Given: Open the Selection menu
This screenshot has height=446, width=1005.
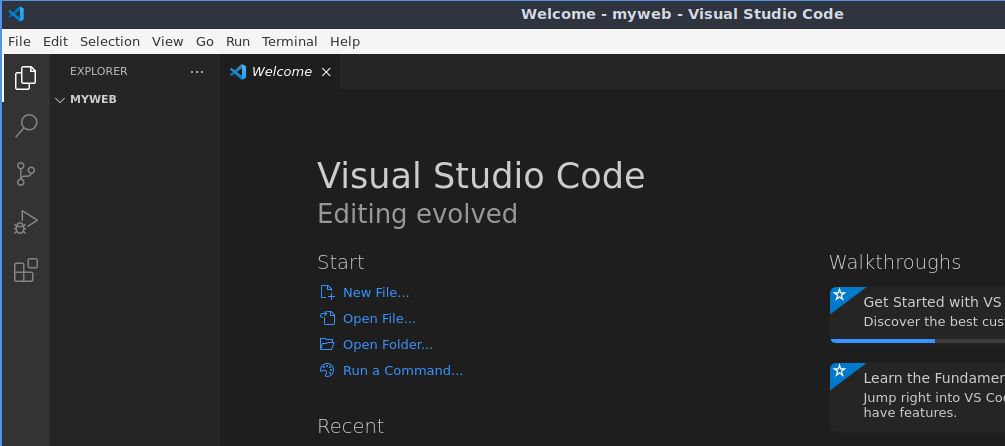Looking at the screenshot, I should click(x=110, y=42).
